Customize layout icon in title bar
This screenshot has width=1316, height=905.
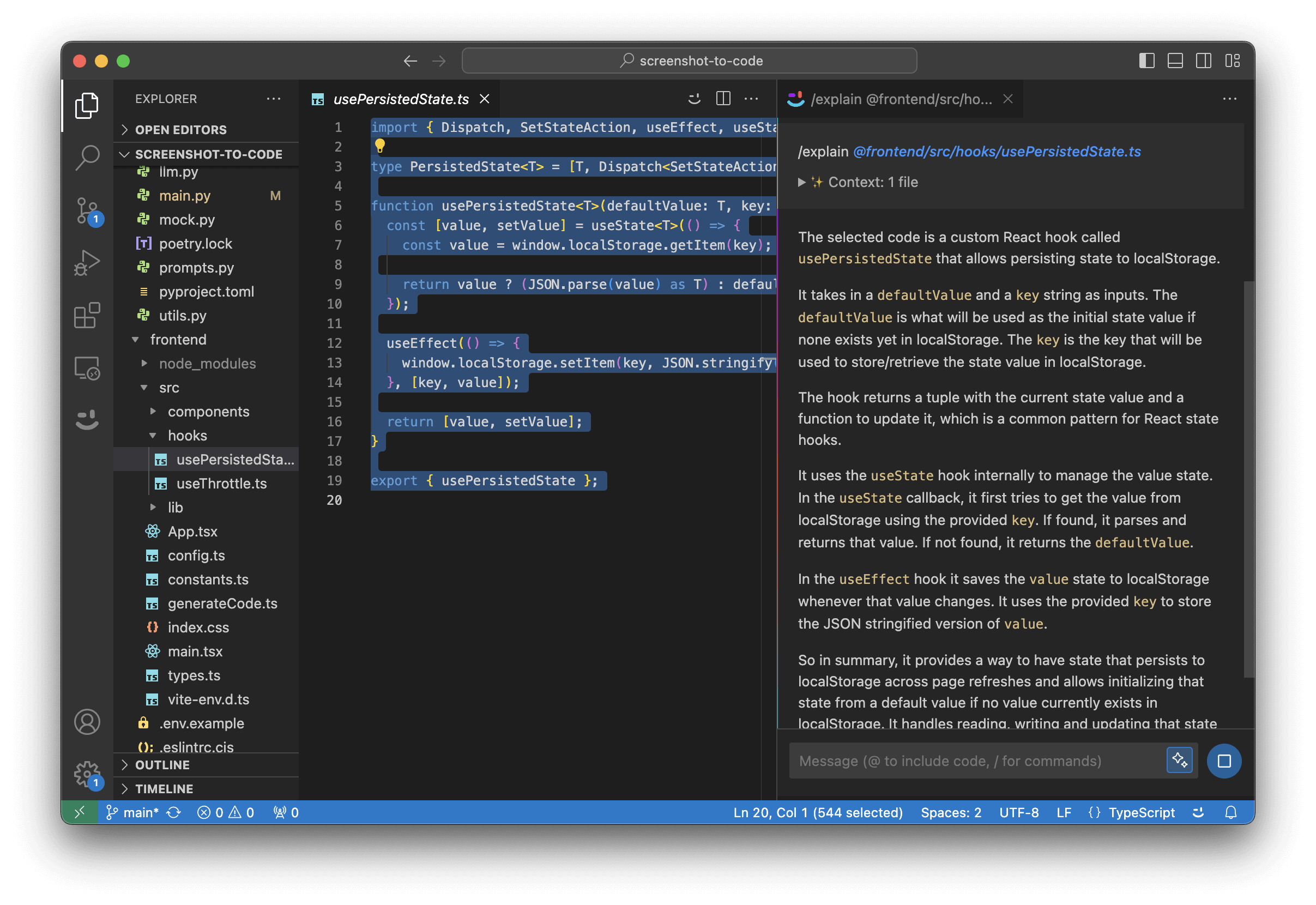1233,61
